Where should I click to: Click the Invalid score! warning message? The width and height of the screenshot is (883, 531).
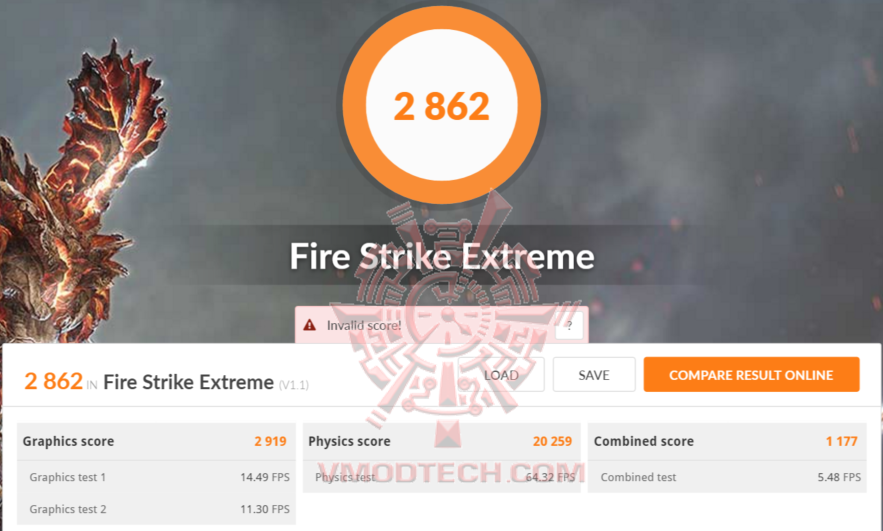click(364, 325)
